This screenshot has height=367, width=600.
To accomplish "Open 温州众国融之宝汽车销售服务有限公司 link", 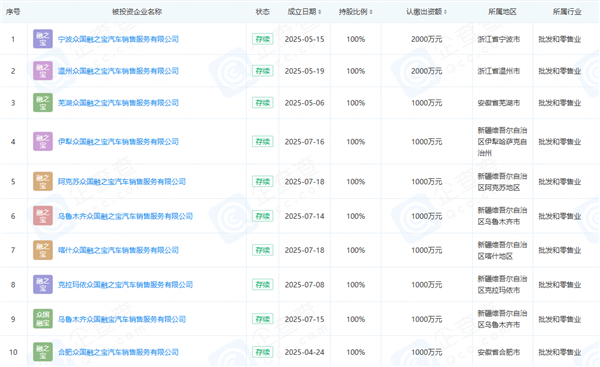I will [118, 71].
